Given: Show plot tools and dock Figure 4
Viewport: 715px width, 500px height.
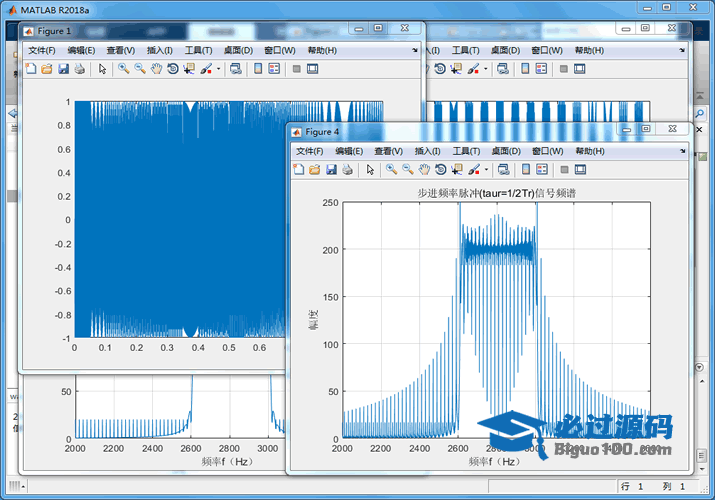Looking at the screenshot, I should pos(580,170).
